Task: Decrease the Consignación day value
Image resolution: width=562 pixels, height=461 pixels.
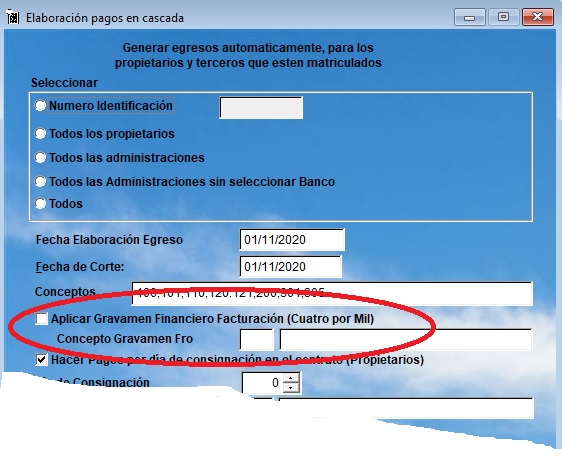Action: tap(291, 388)
